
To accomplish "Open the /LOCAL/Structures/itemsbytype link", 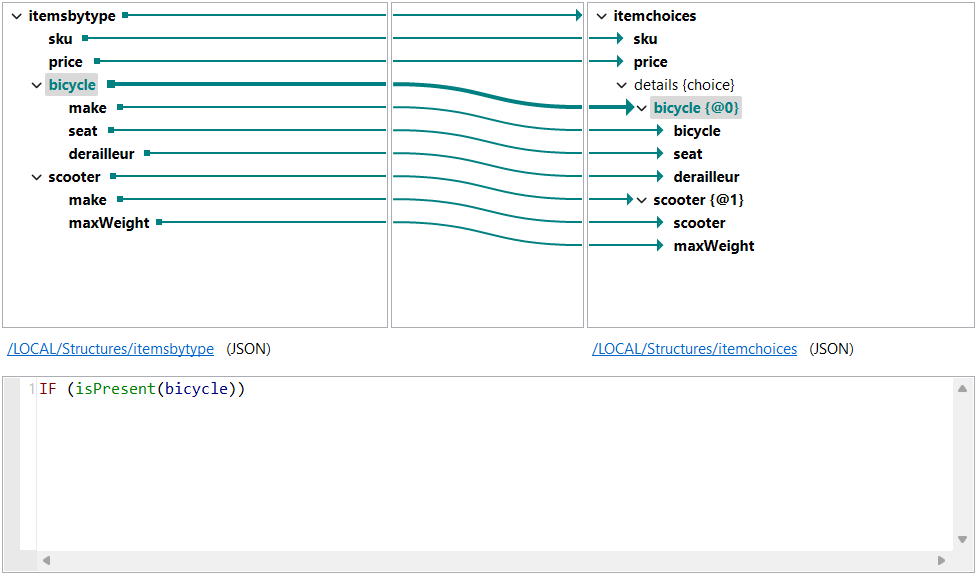I will pyautogui.click(x=110, y=349).
